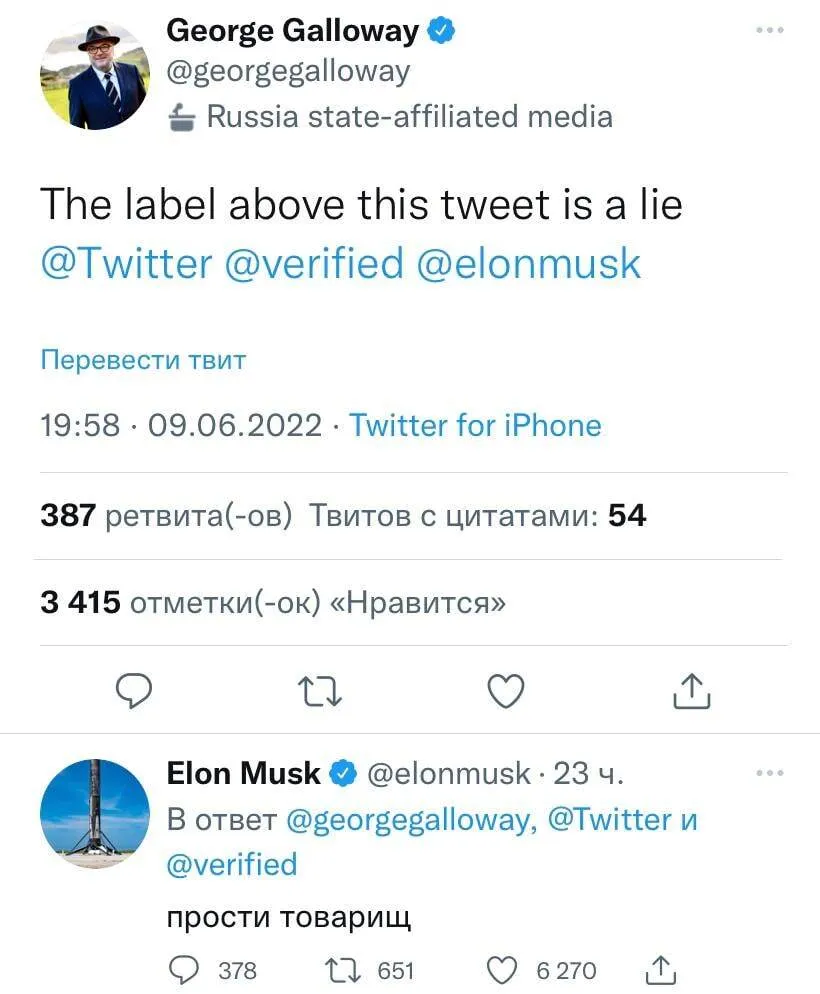
Task: Open the share icon under Galloway's tweet
Action: 691,690
